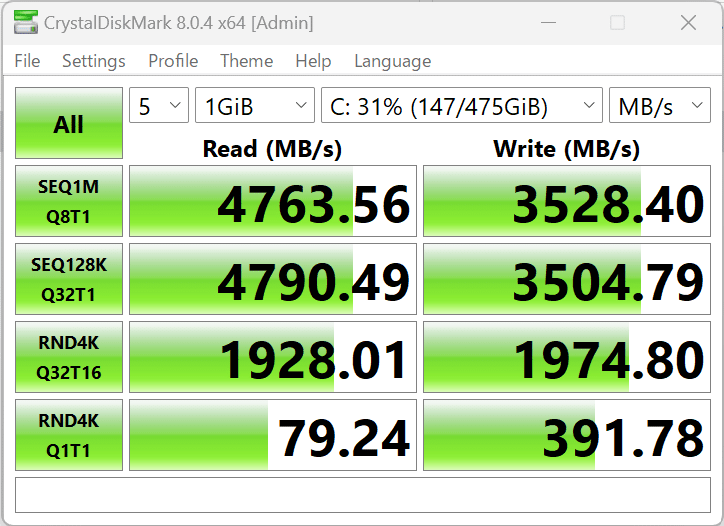The width and height of the screenshot is (724, 526).
Task: Start the SEQ1M Q8T1 test
Action: click(x=69, y=201)
